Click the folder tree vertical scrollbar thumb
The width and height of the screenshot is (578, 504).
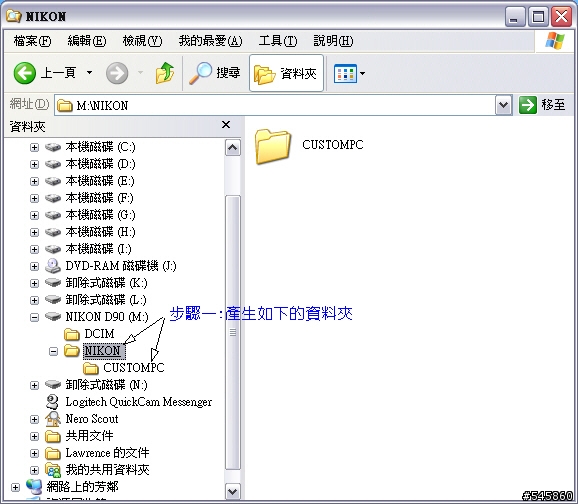click(233, 333)
